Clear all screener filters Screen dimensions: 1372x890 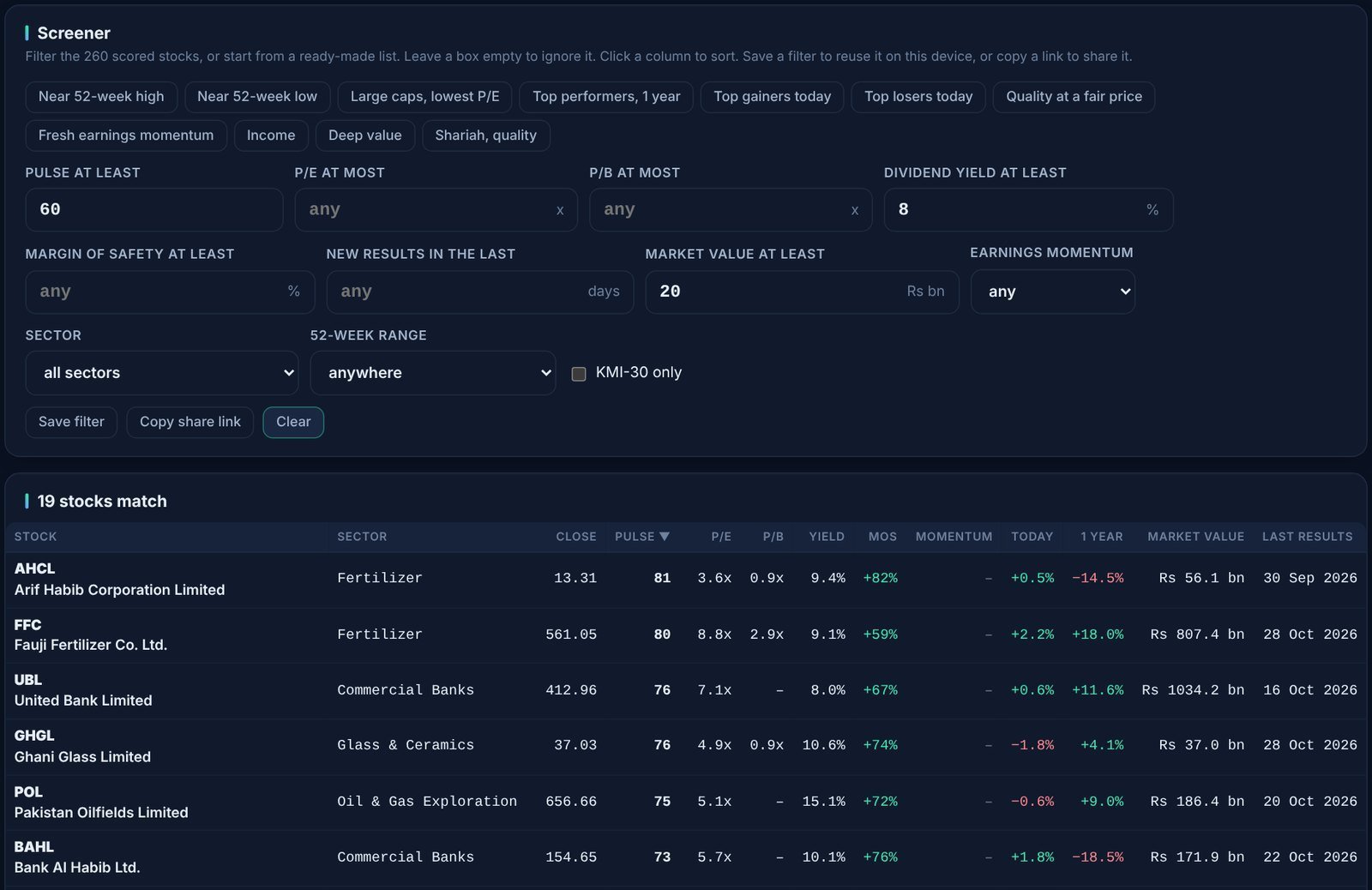coord(293,422)
